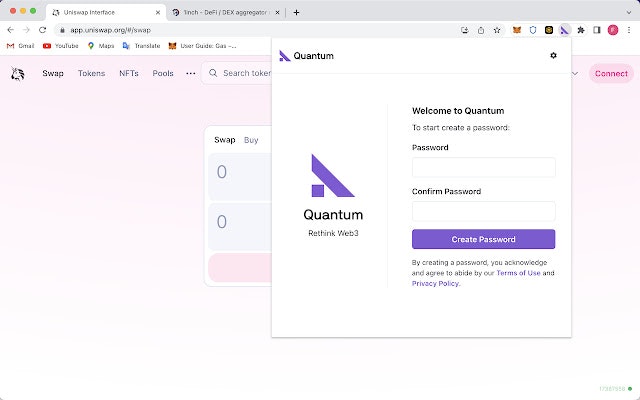
Task: Toggle the browser side panel icon
Action: point(597,30)
